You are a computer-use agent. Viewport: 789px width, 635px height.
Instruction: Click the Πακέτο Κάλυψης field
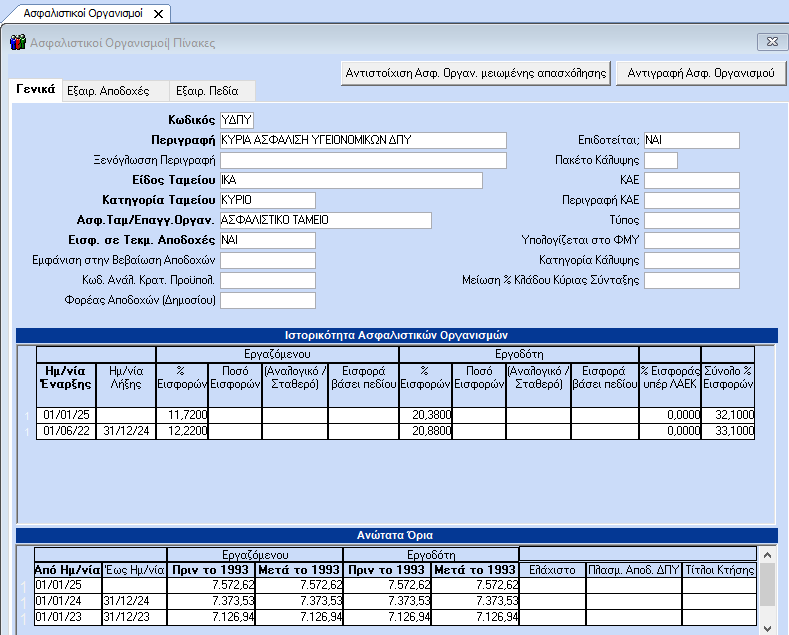[x=661, y=161]
